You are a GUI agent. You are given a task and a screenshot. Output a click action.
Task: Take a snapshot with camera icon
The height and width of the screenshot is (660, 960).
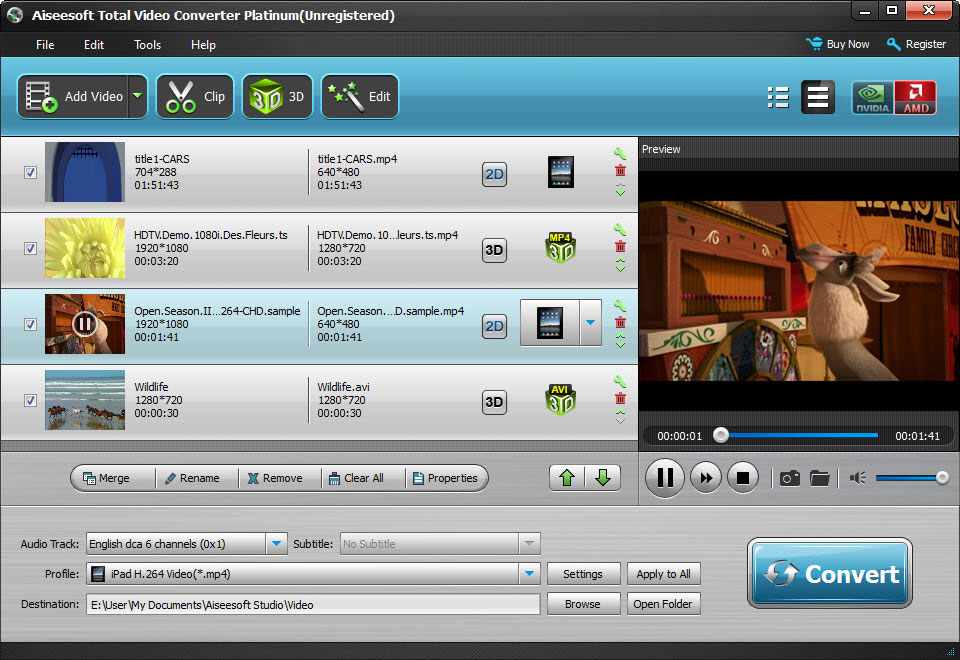(790, 478)
